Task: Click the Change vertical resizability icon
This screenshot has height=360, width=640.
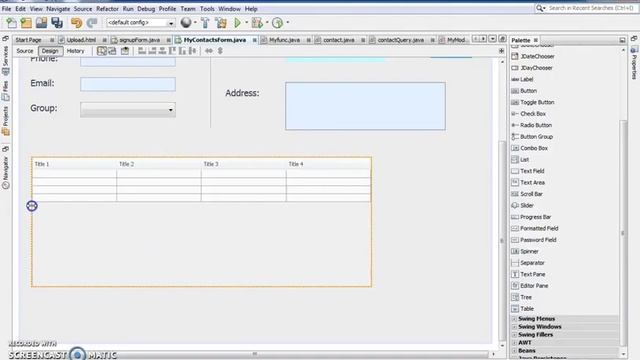Action: 220,51
